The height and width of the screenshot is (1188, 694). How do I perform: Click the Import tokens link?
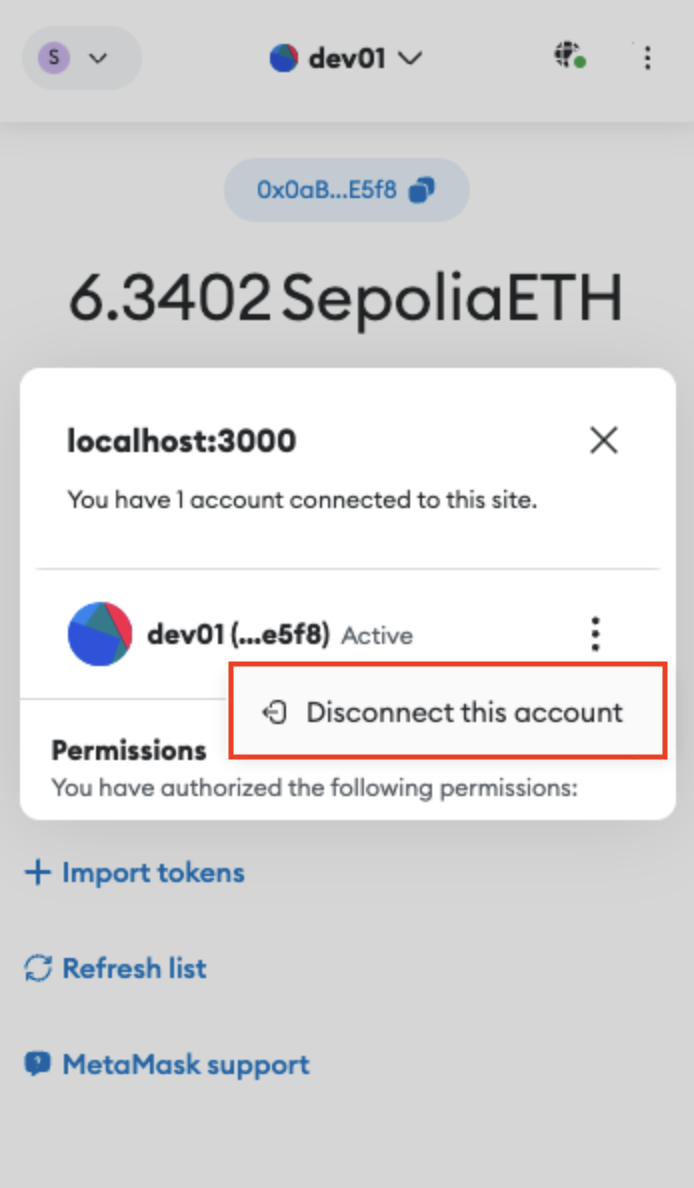click(135, 873)
